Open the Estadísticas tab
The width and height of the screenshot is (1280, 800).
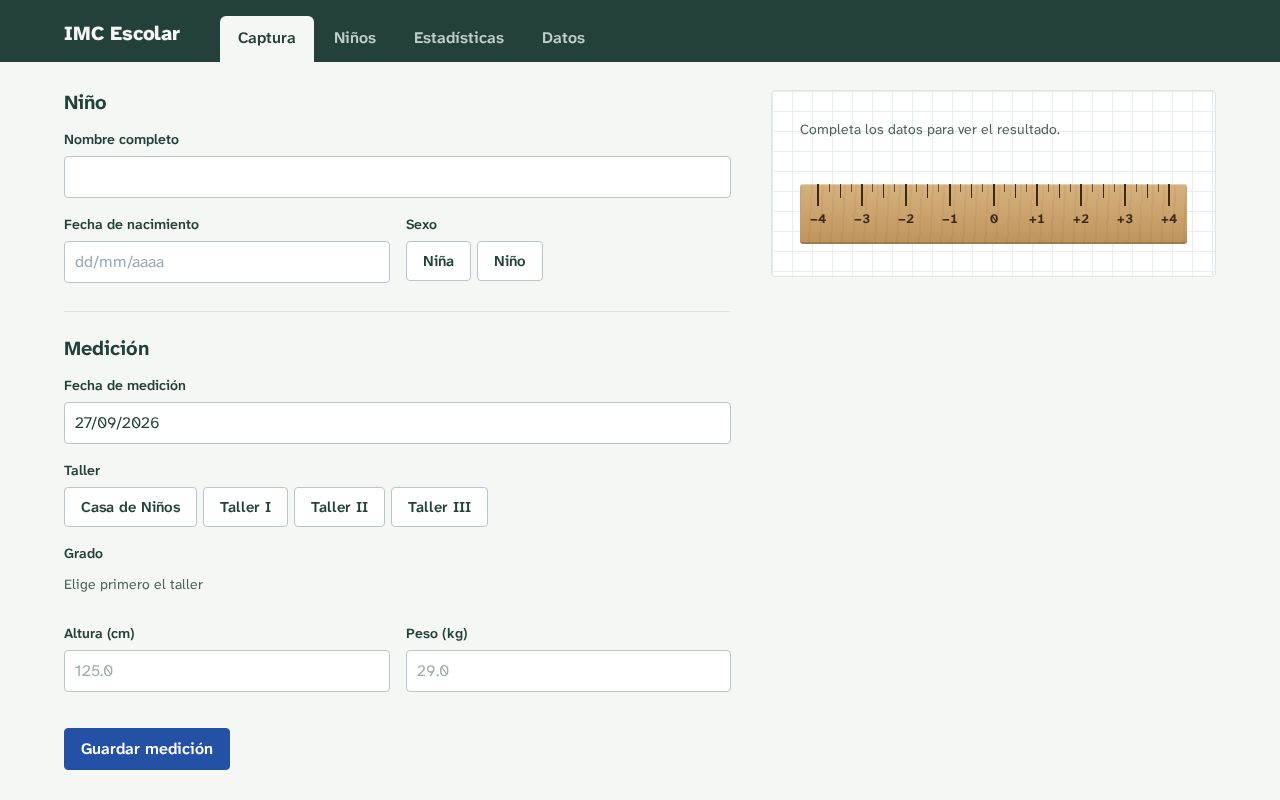pos(459,39)
